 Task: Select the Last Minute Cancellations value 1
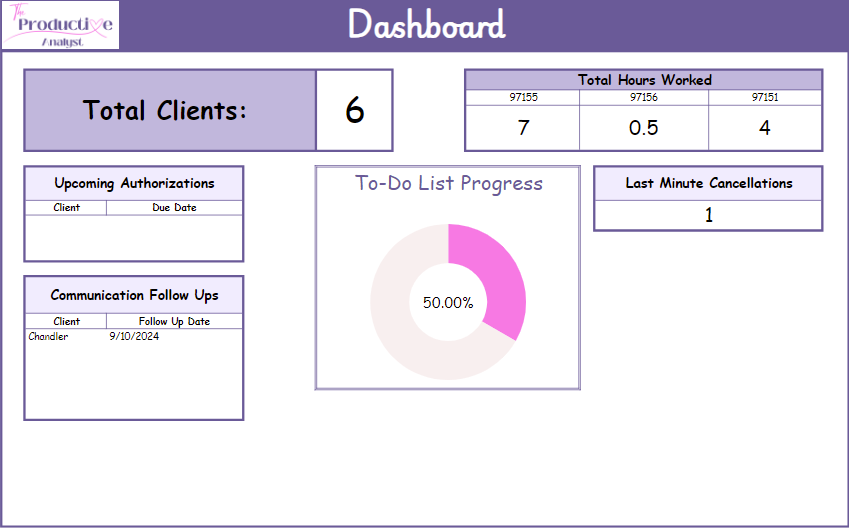[x=708, y=215]
